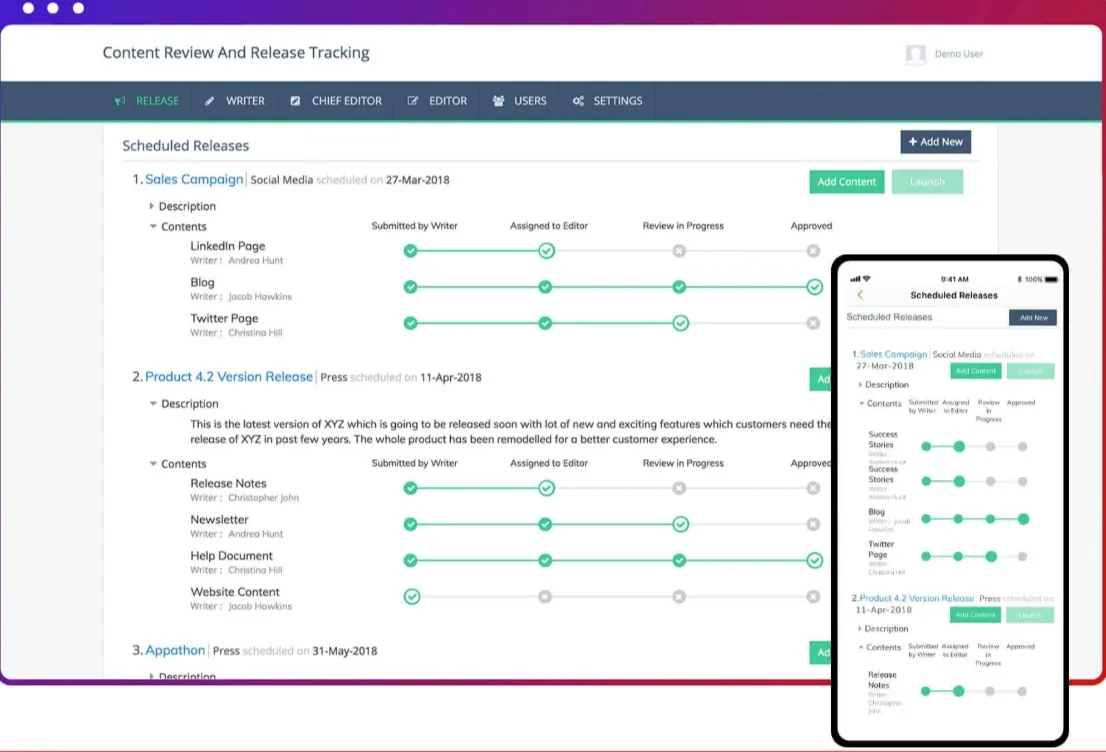Open the Sales Campaign link

coord(194,179)
